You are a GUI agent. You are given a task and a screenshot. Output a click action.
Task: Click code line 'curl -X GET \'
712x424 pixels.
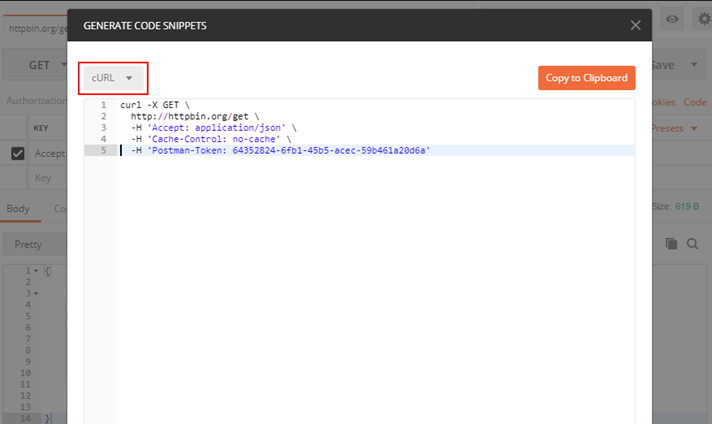pos(154,105)
